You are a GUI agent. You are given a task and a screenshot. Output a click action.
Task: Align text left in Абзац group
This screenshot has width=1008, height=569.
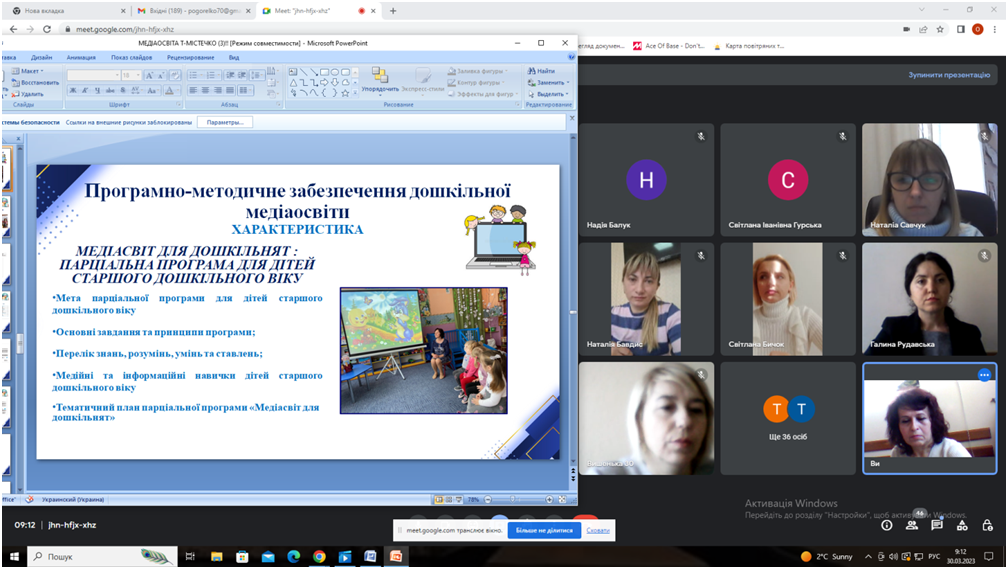tap(193, 91)
